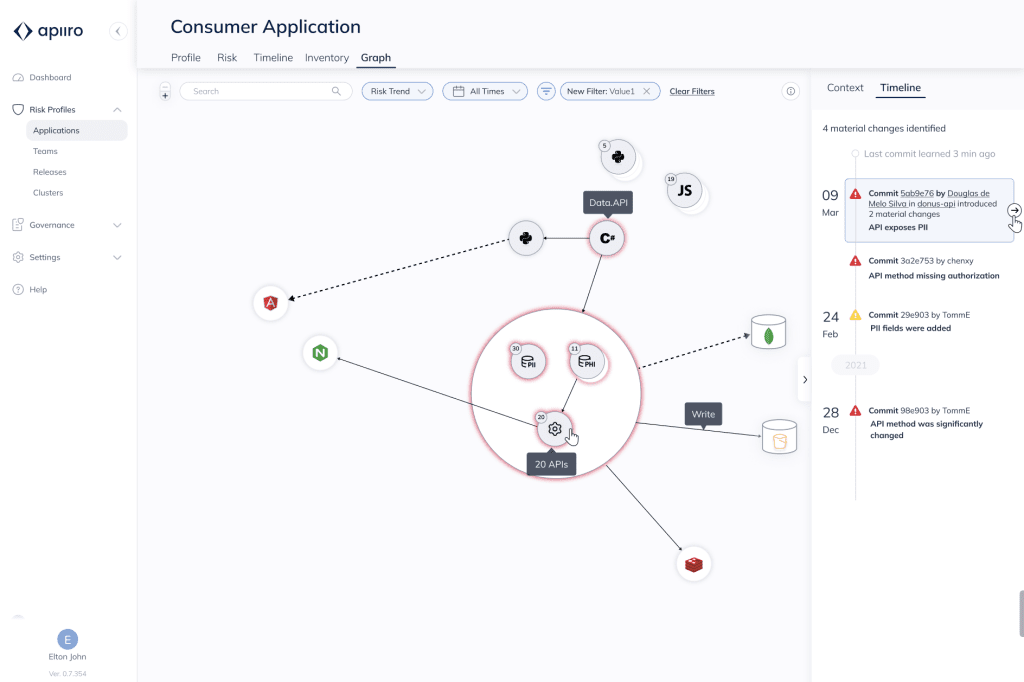Click the funnel filter icon in the toolbar
The width and height of the screenshot is (1024, 682).
tap(545, 91)
